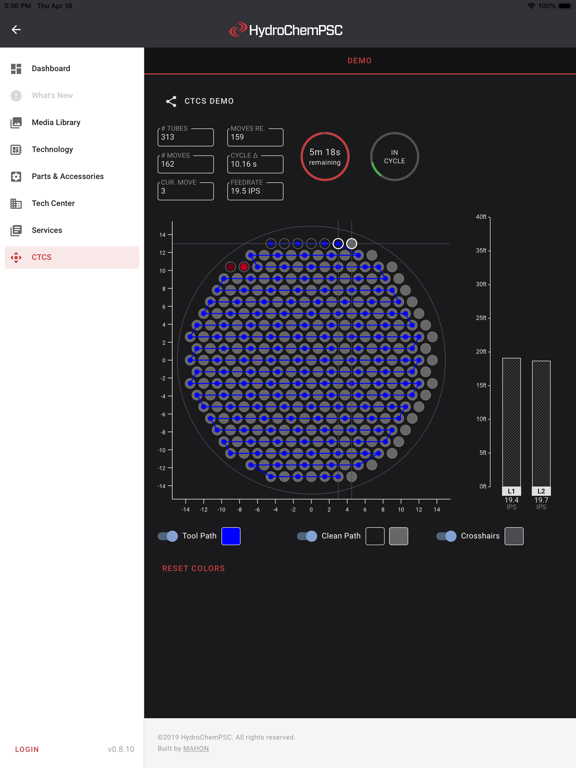The image size is (576, 768).
Task: Open Dashboard via its grid icon
Action: [16, 69]
